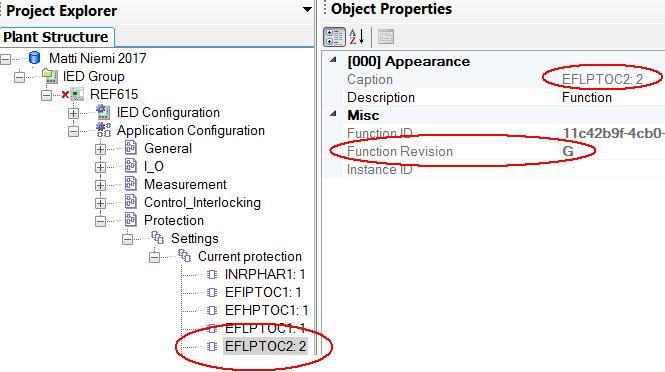Open the Property Pages toolbar icon
Viewport: 665px width, 372px height.
[x=386, y=37]
